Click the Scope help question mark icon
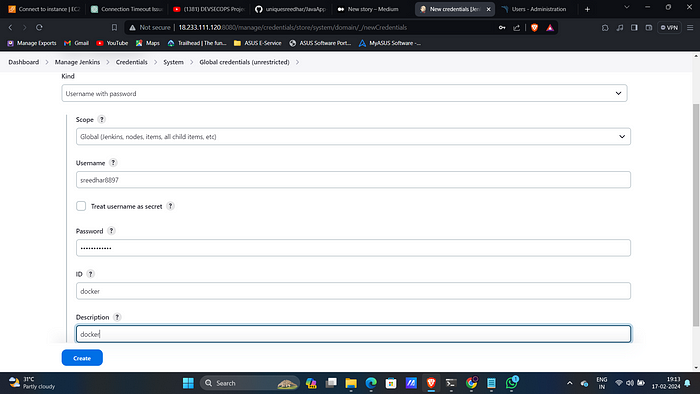 click(102, 120)
